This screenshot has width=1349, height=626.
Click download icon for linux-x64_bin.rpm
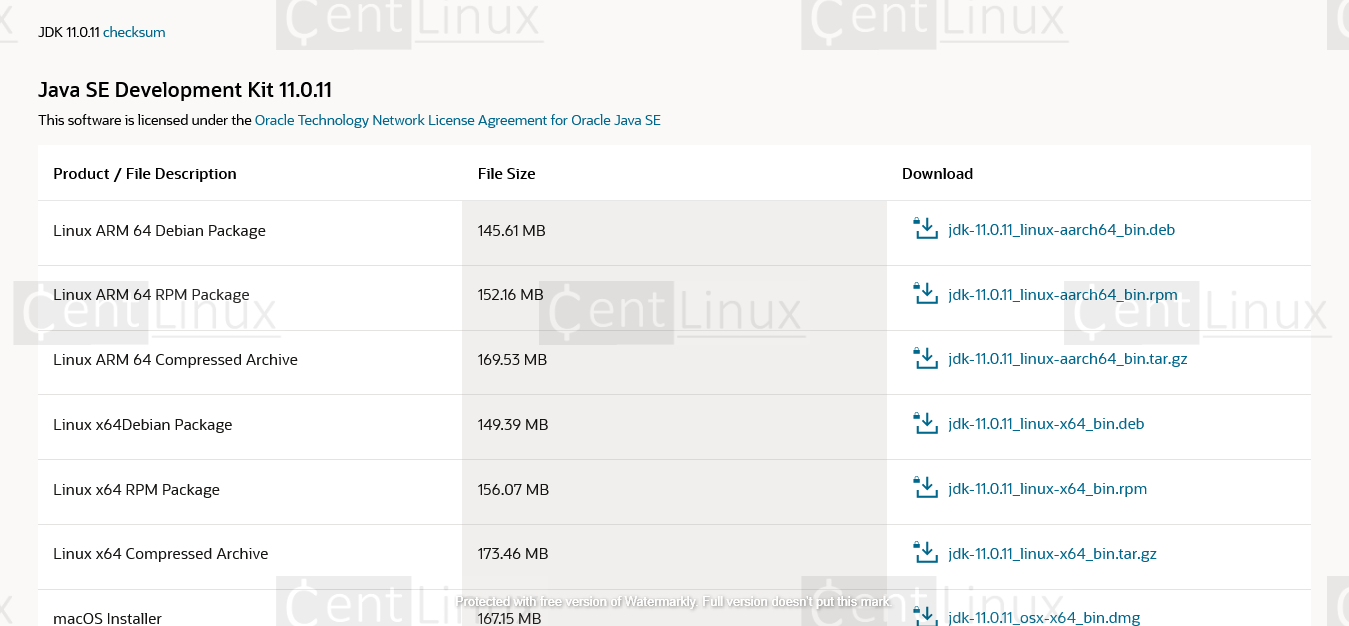pyautogui.click(x=926, y=488)
